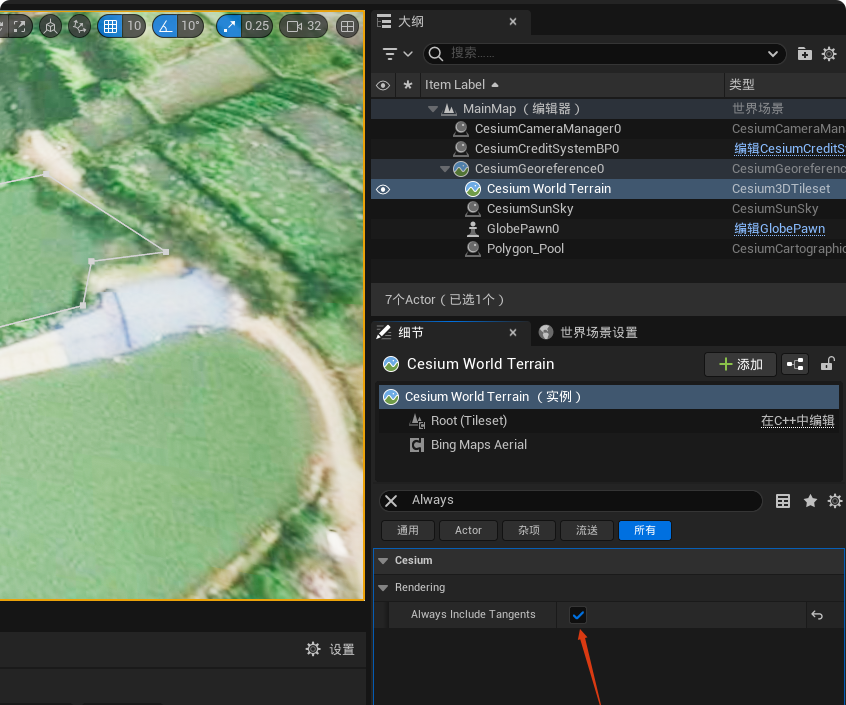Screen dimensions: 846x705
Task: Toggle rotation angle snapping icon
Action: tap(165, 26)
